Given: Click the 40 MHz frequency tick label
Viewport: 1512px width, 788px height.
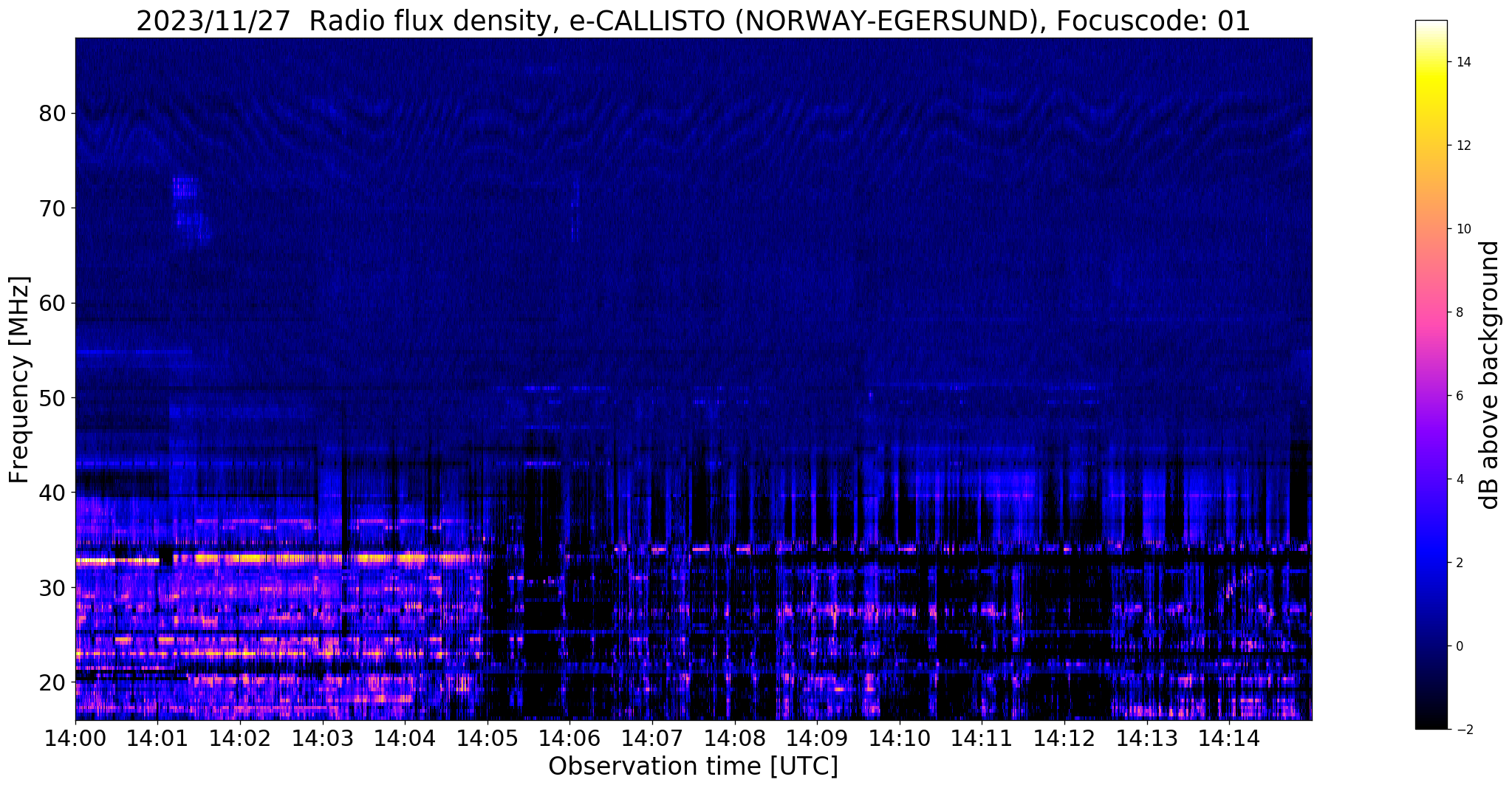Looking at the screenshot, I should coord(52,493).
